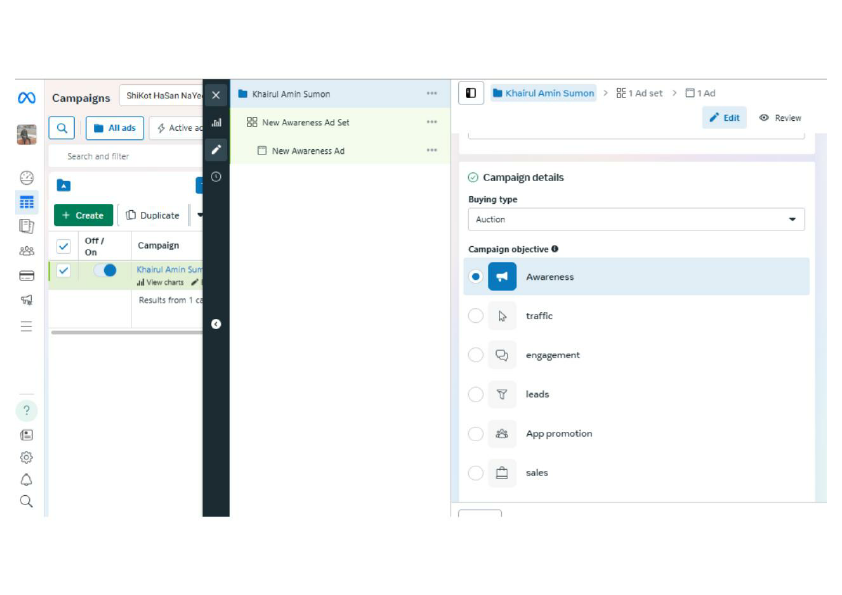Open the billing credit card icon
This screenshot has width=842, height=595.
(27, 275)
